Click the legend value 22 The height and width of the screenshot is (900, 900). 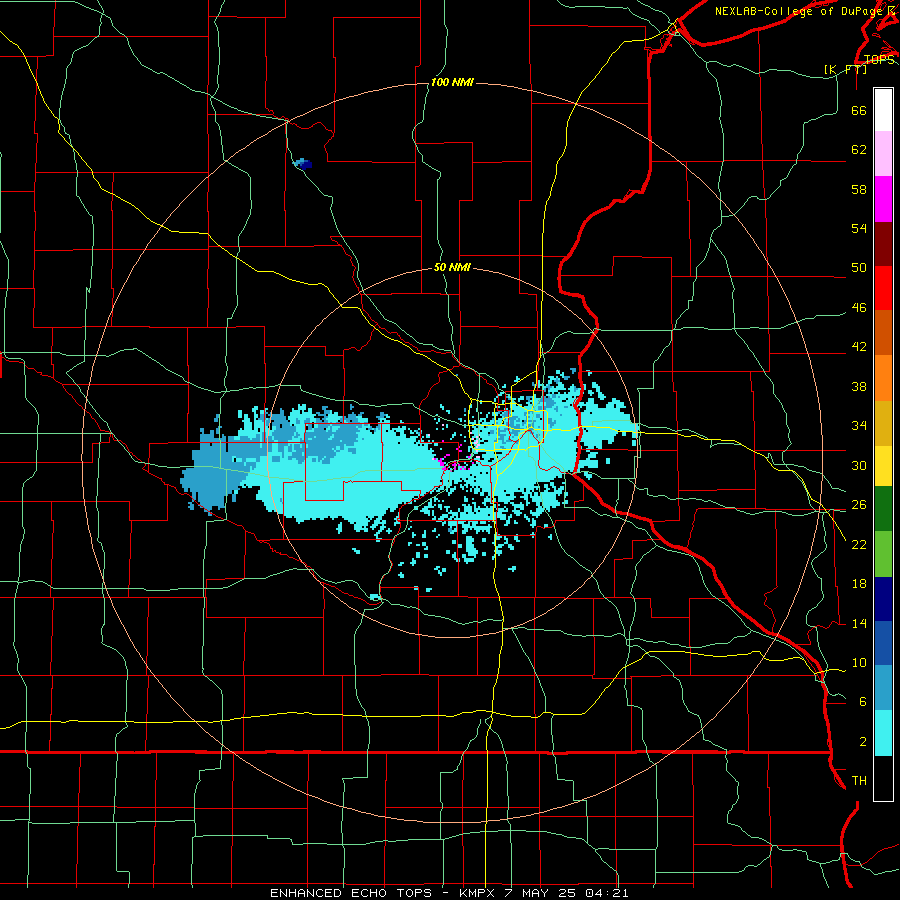tap(859, 544)
